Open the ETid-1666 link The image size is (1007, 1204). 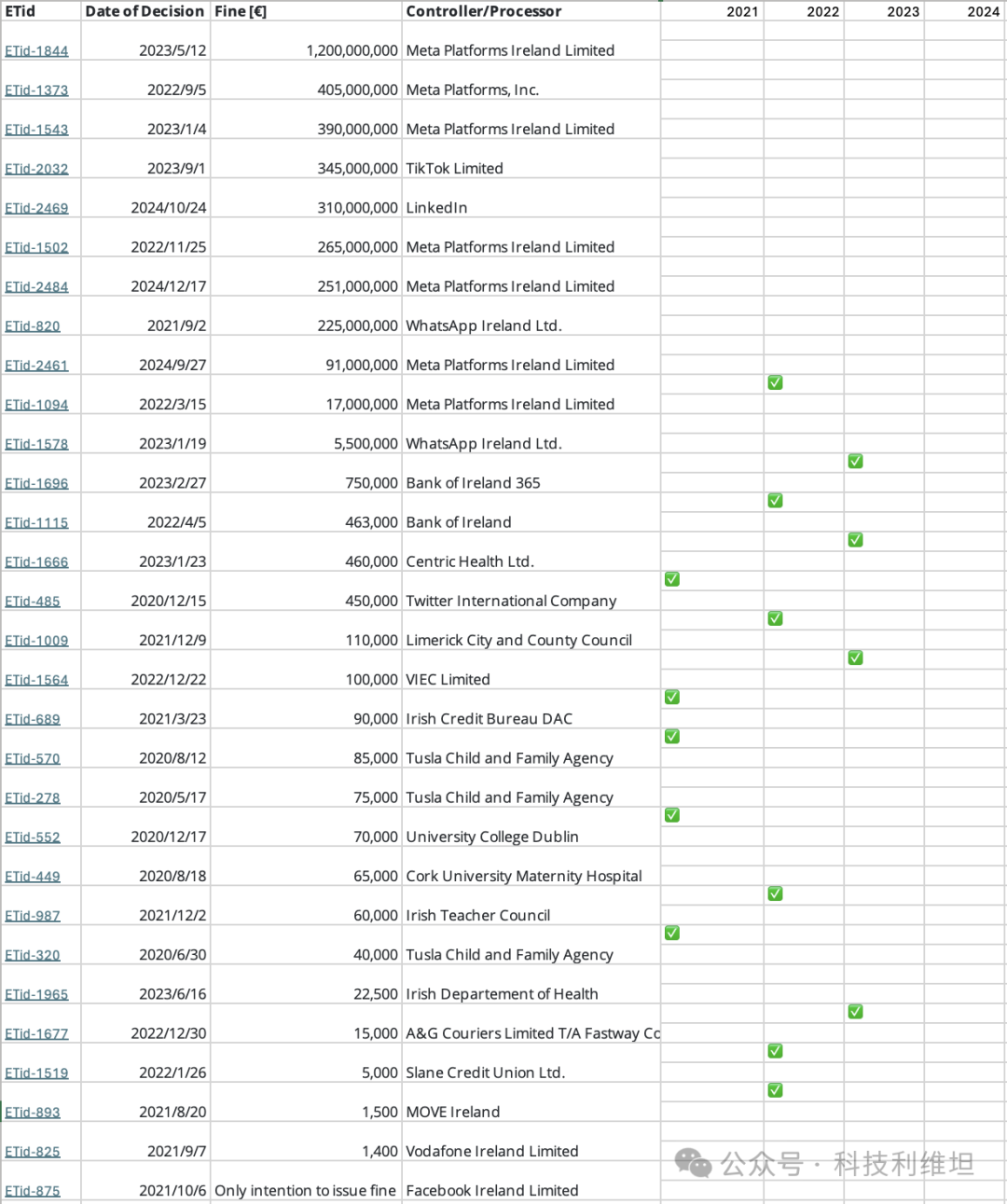pyautogui.click(x=36, y=561)
